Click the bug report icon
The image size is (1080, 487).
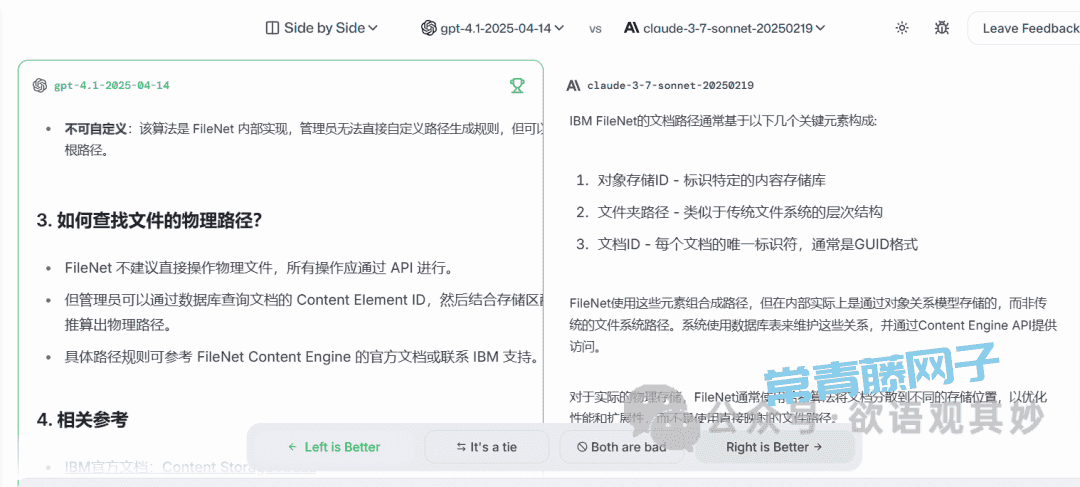(942, 28)
